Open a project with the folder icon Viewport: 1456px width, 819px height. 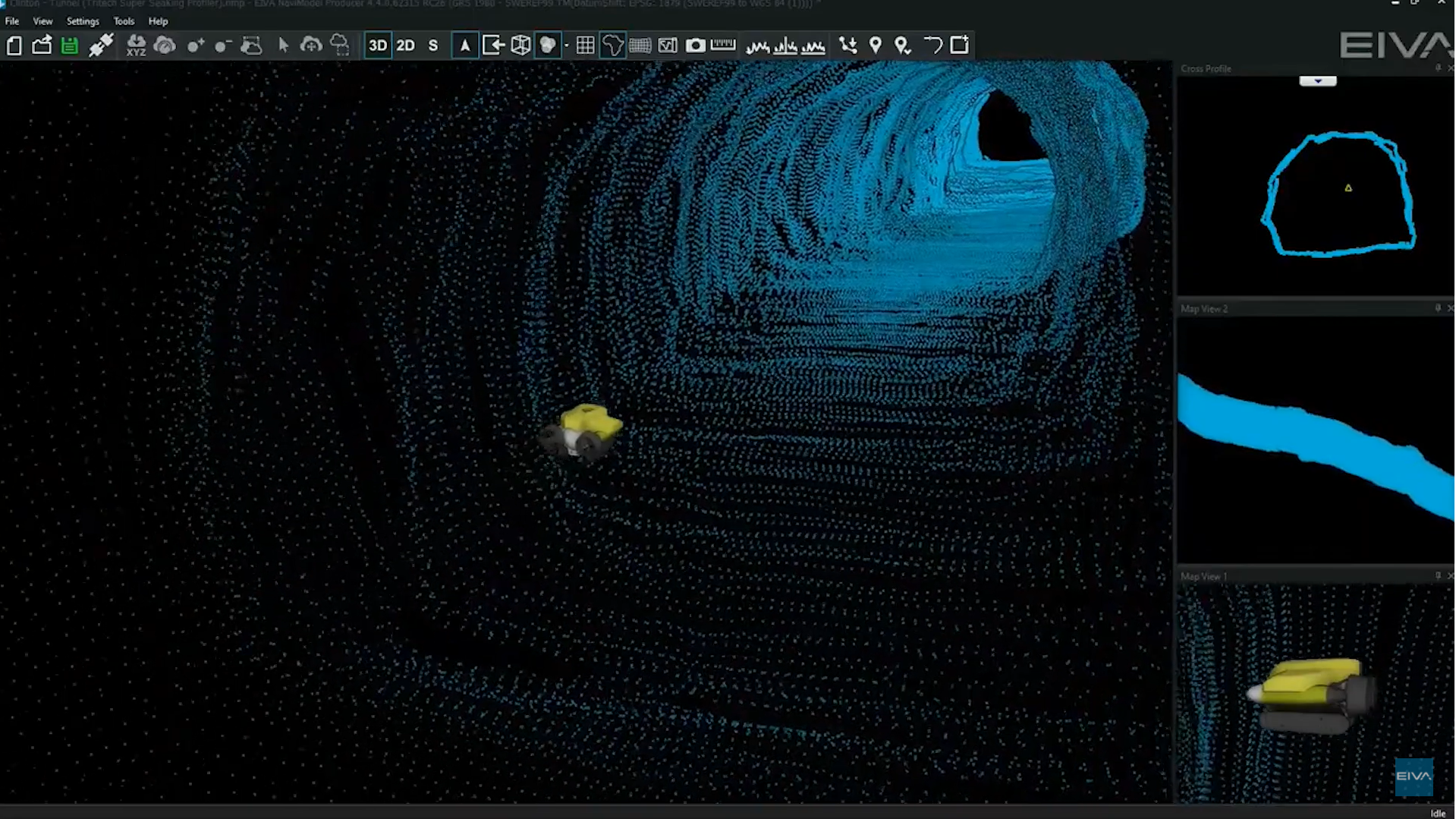pos(42,46)
